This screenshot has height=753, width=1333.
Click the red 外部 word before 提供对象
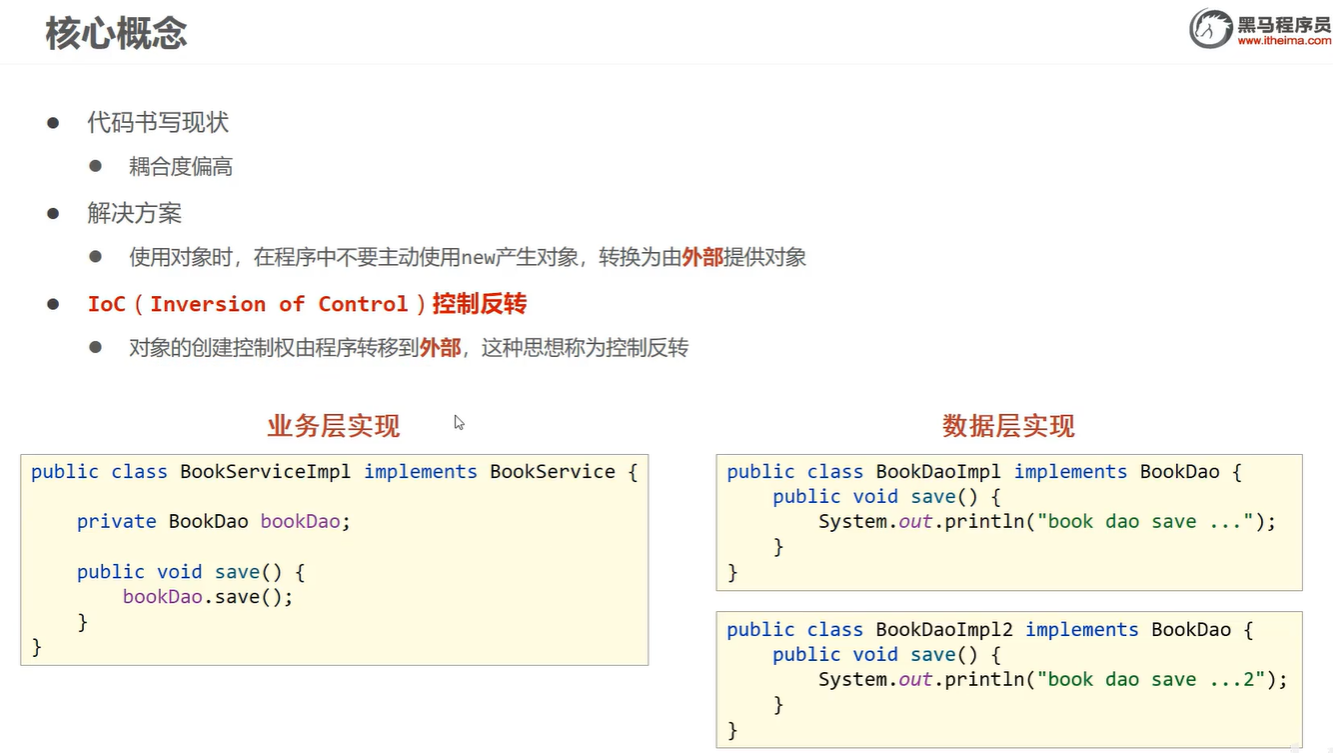click(702, 257)
